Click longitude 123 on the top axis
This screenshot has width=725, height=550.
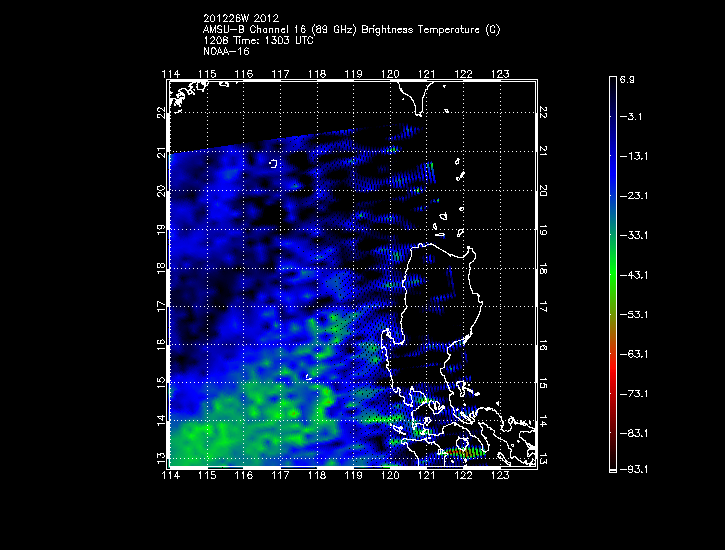click(500, 74)
